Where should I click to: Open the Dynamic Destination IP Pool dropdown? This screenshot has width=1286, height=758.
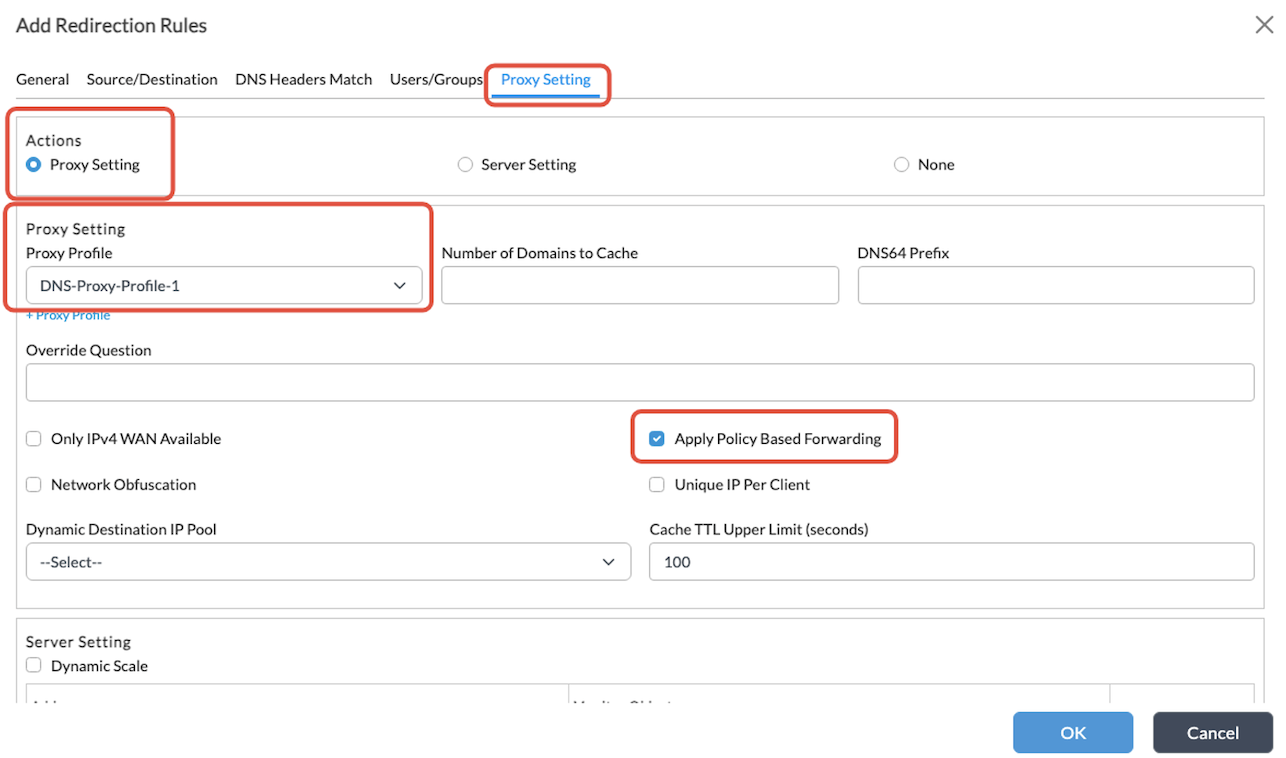click(x=328, y=562)
